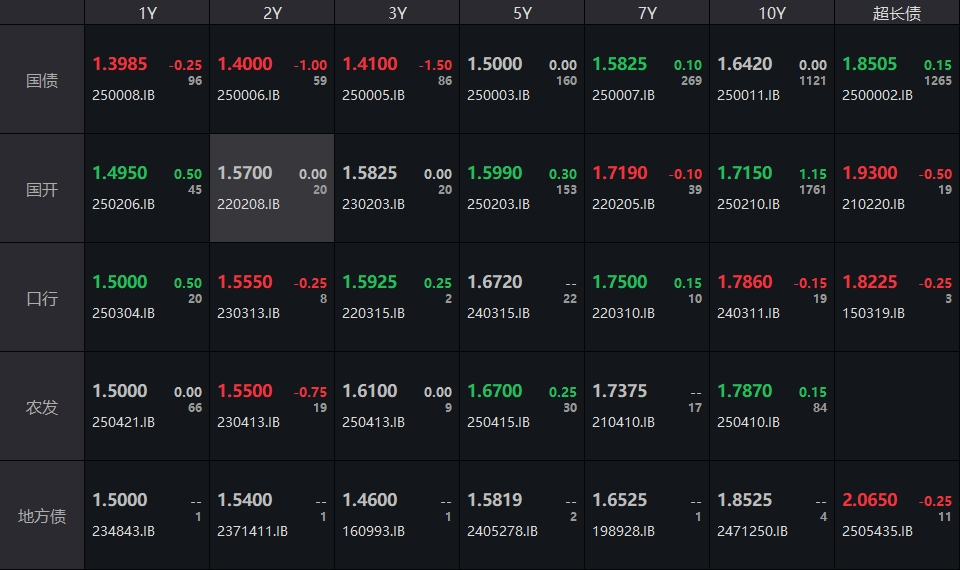Click the 超长债 column header
This screenshot has width=960, height=570.
click(896, 13)
